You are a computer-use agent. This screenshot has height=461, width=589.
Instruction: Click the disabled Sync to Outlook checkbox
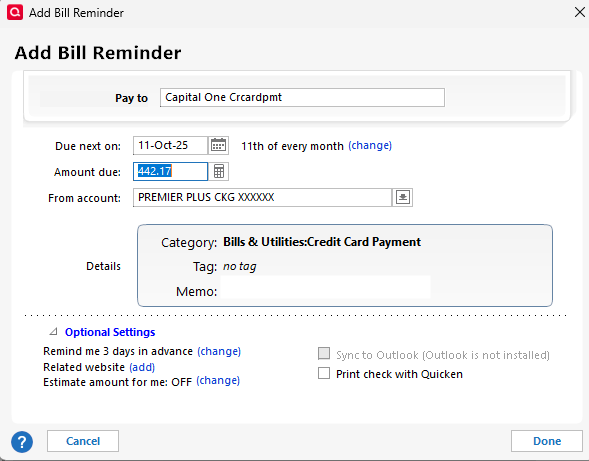(x=324, y=354)
